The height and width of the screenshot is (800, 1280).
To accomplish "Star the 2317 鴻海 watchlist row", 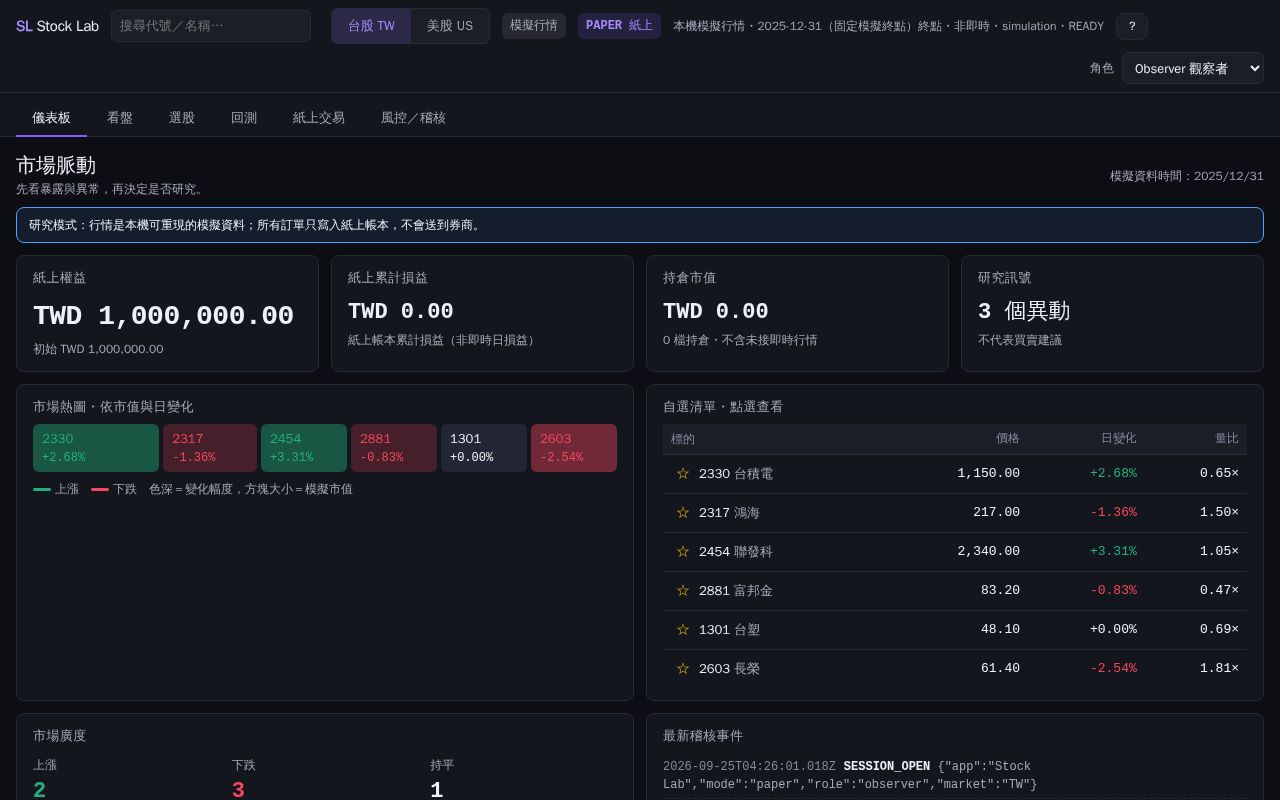I will point(683,512).
